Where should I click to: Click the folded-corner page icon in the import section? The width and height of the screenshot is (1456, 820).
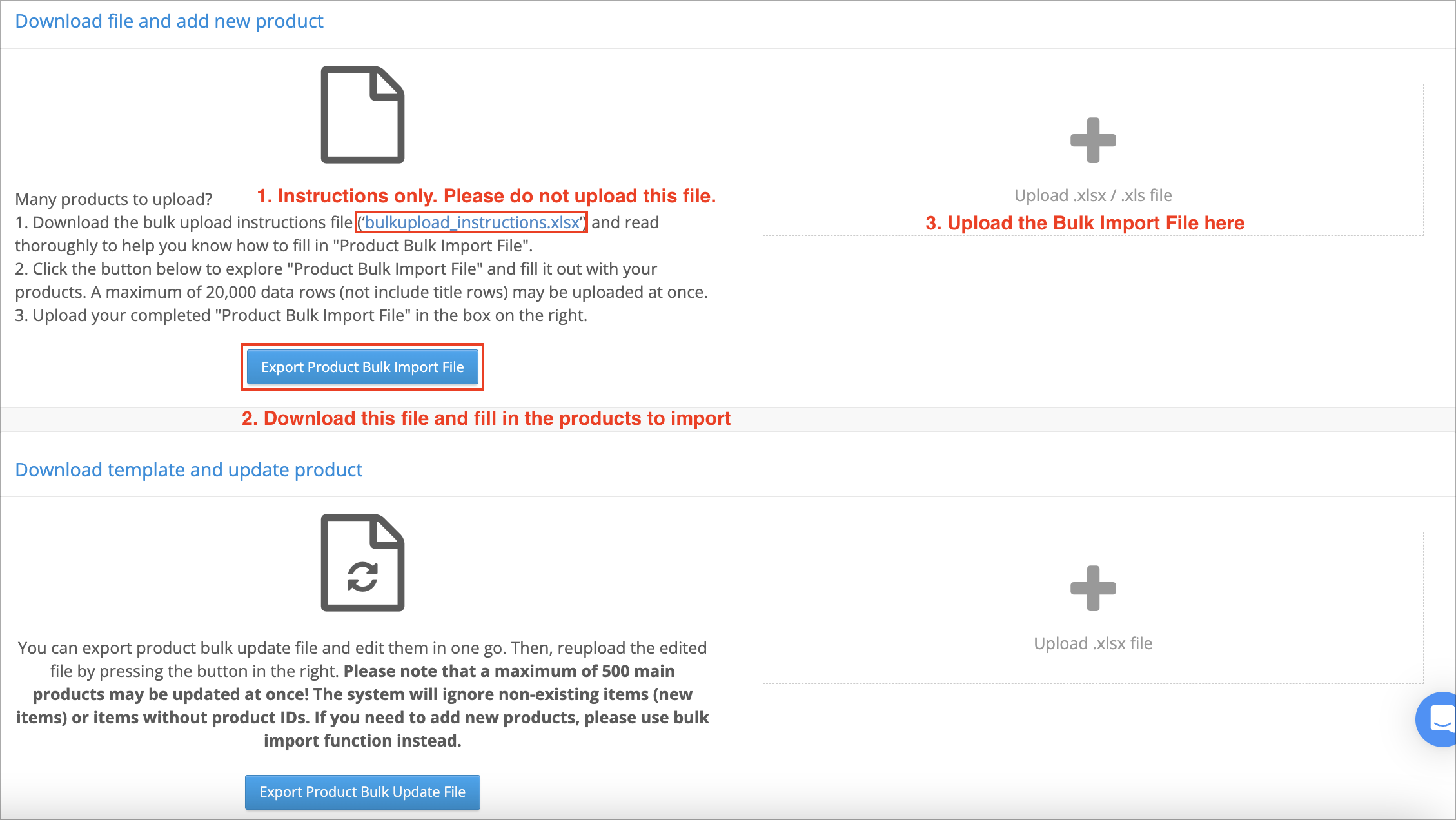(362, 114)
